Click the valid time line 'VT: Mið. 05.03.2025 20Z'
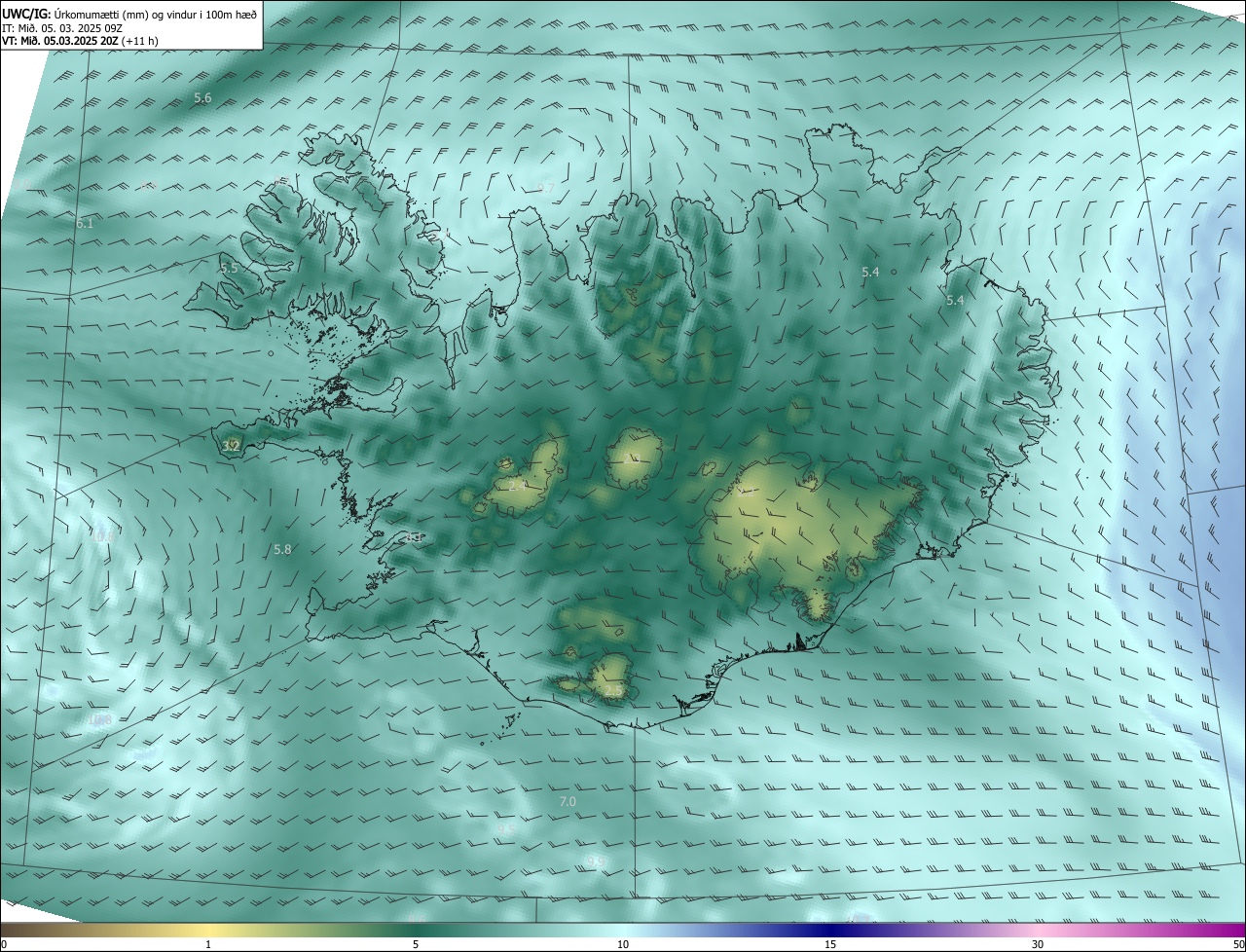 pos(60,40)
